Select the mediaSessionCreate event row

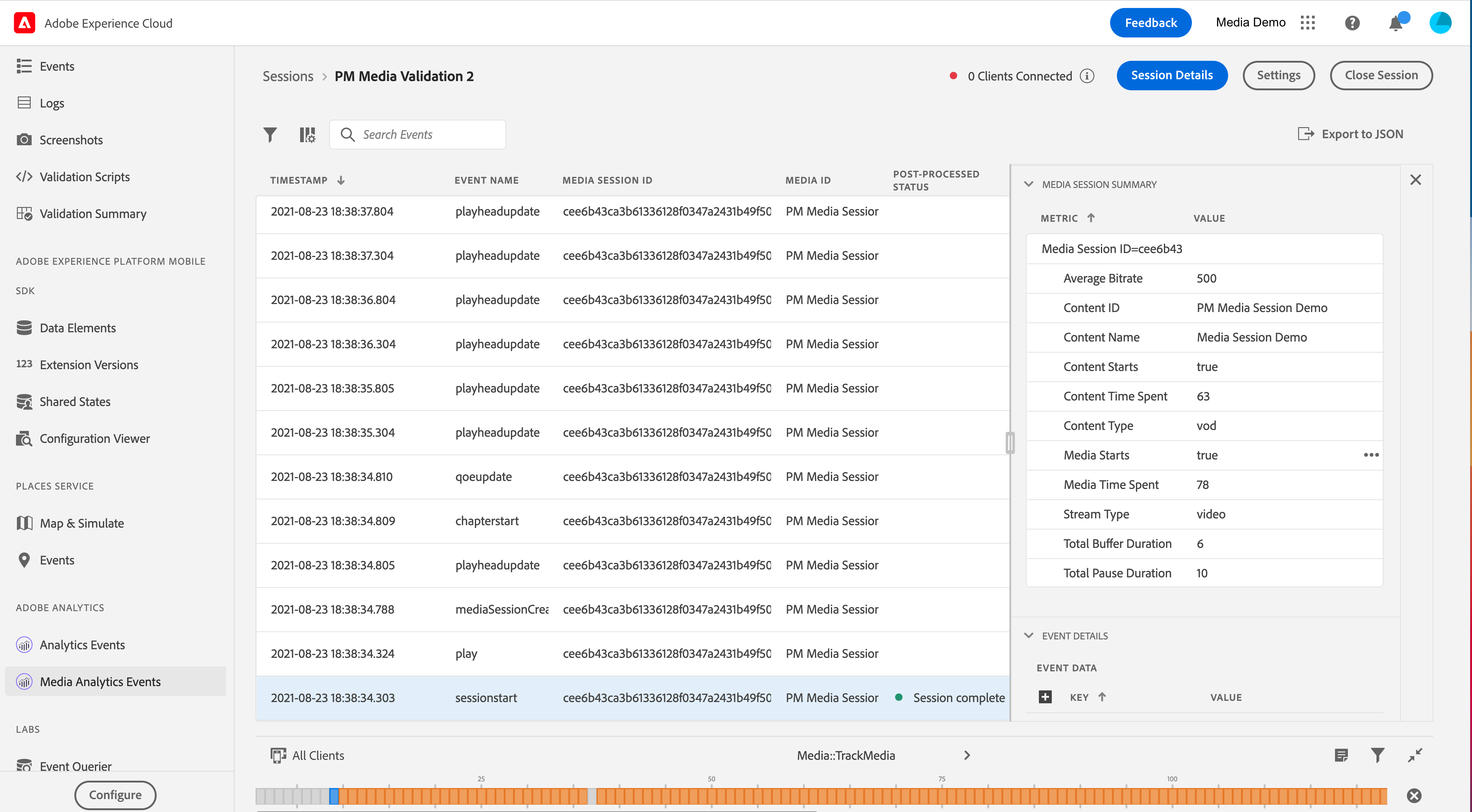[632, 609]
